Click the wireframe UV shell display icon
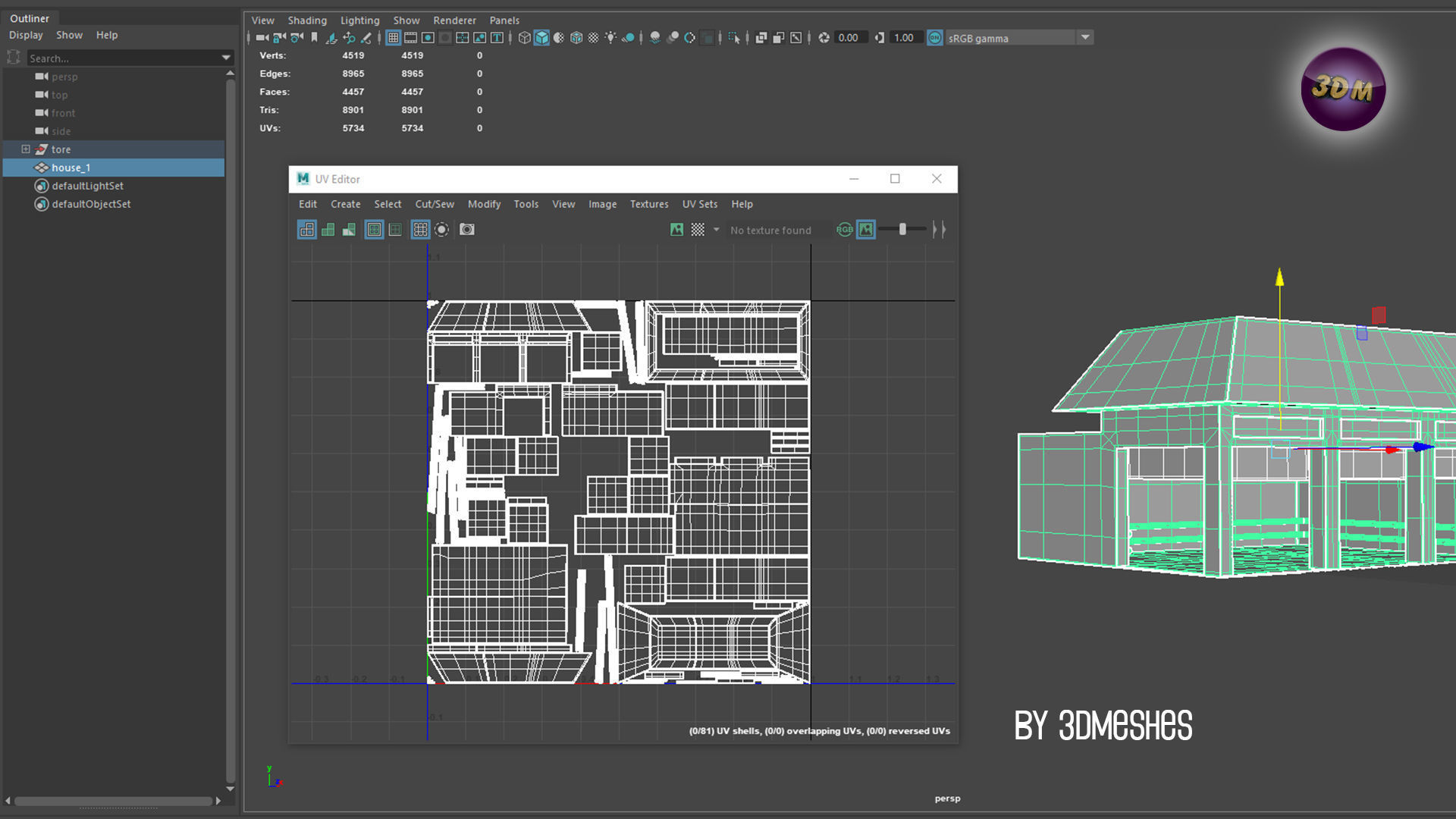 coord(307,230)
